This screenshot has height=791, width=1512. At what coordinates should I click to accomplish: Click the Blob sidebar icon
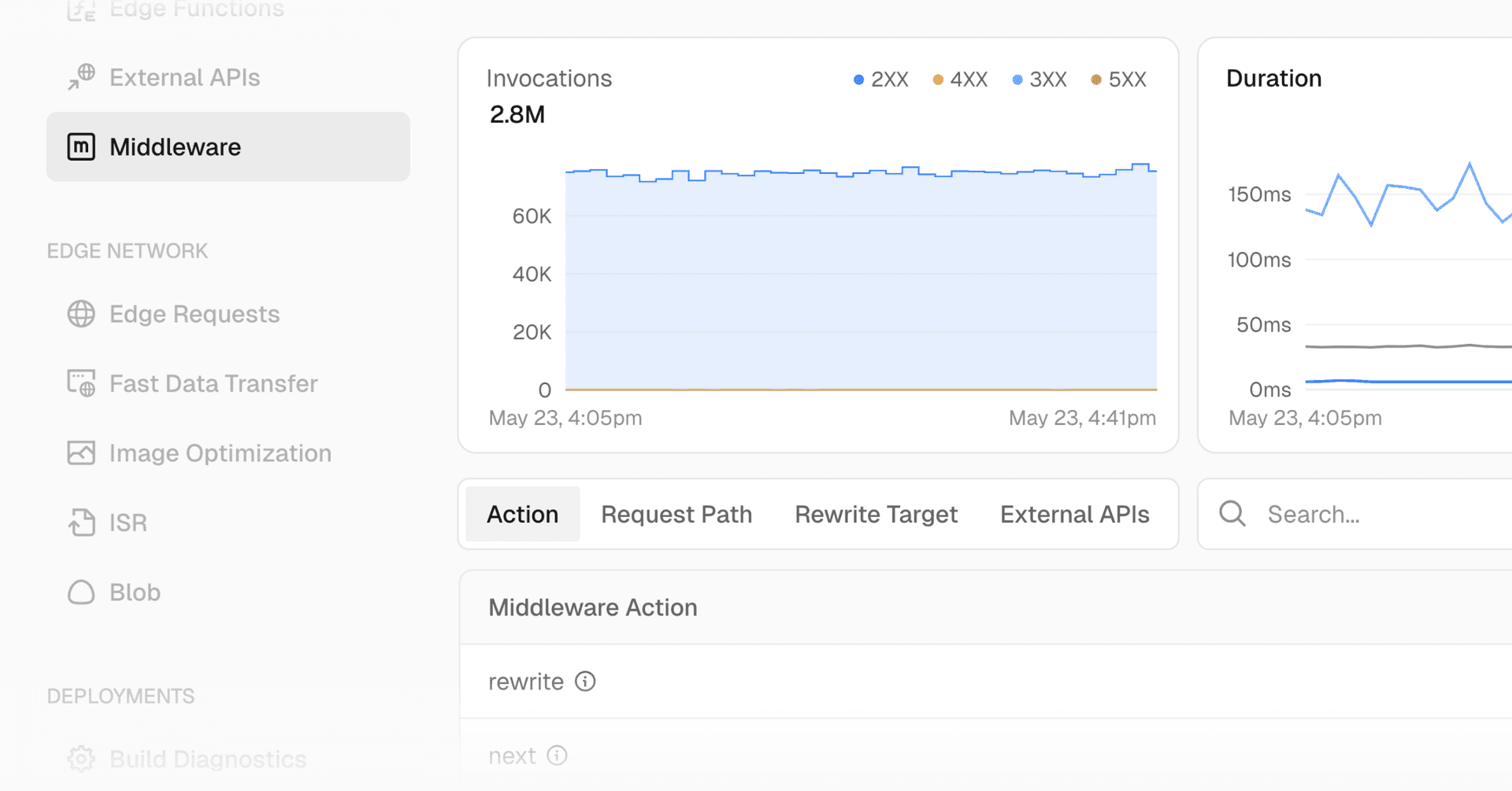81,592
